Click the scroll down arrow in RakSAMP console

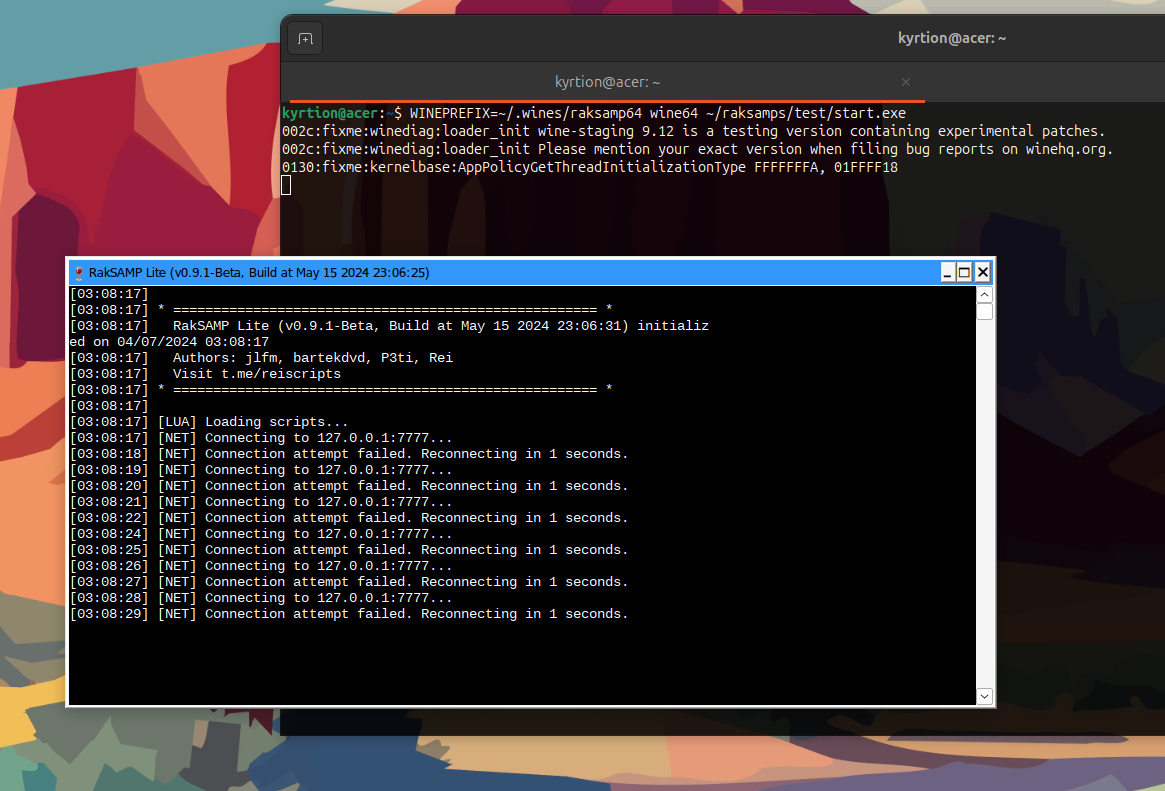984,696
